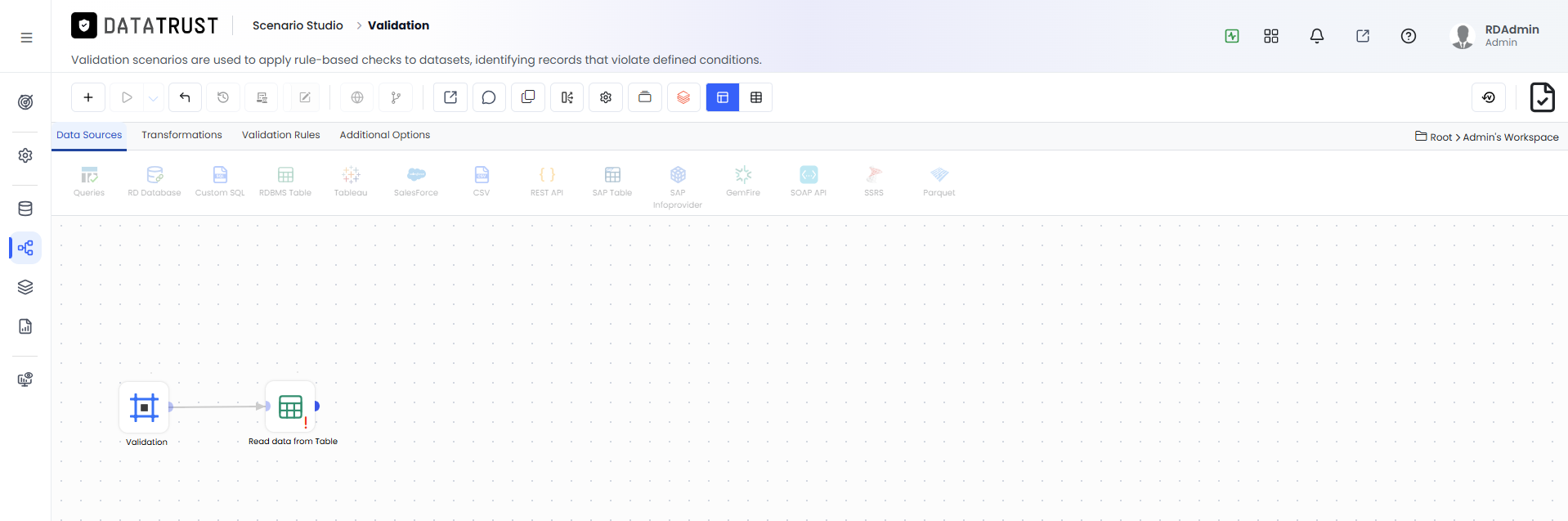The width and height of the screenshot is (1568, 521).
Task: Select the Queries data source
Action: pyautogui.click(x=89, y=182)
